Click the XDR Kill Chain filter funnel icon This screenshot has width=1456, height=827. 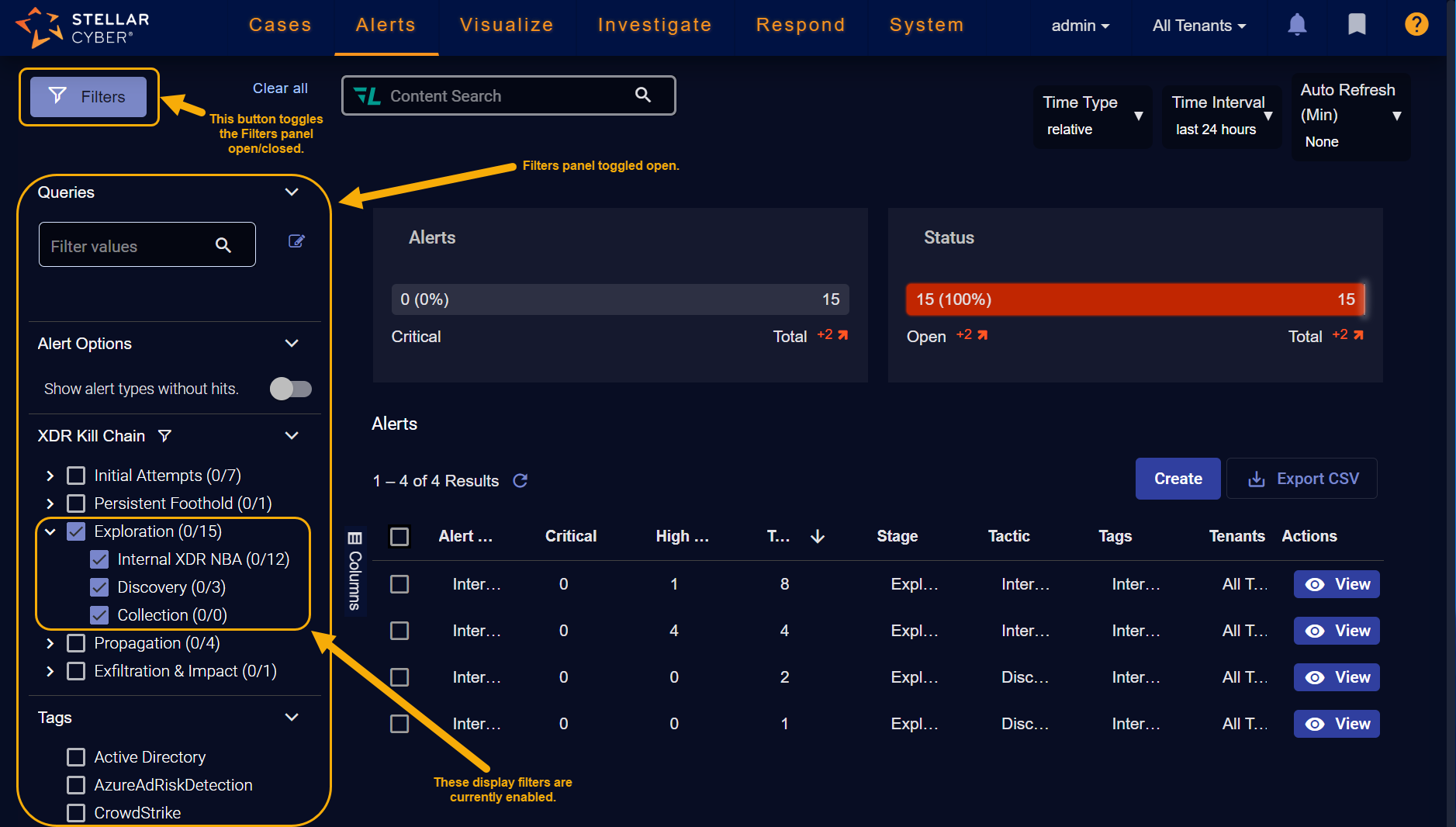tap(164, 436)
